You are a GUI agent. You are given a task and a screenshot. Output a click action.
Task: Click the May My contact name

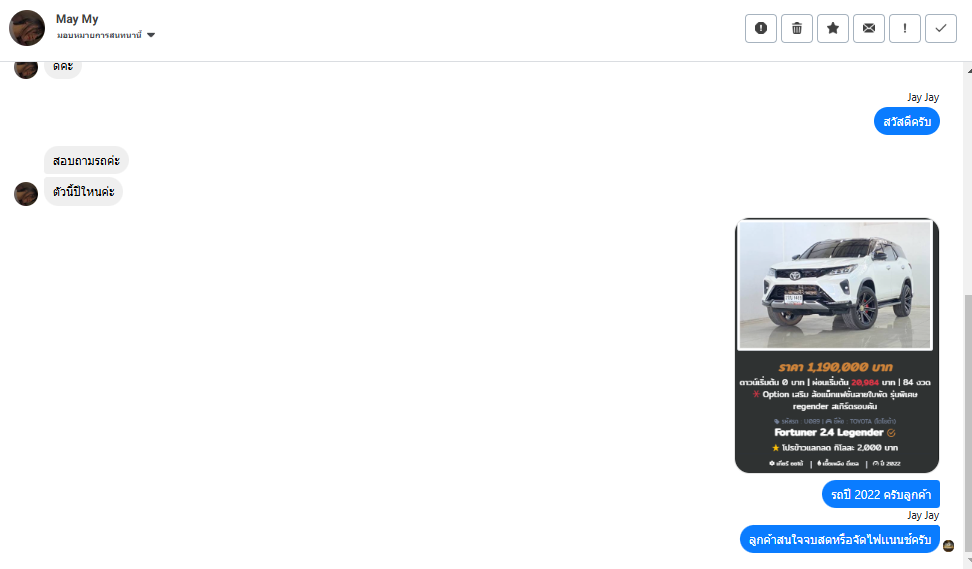[x=77, y=19]
